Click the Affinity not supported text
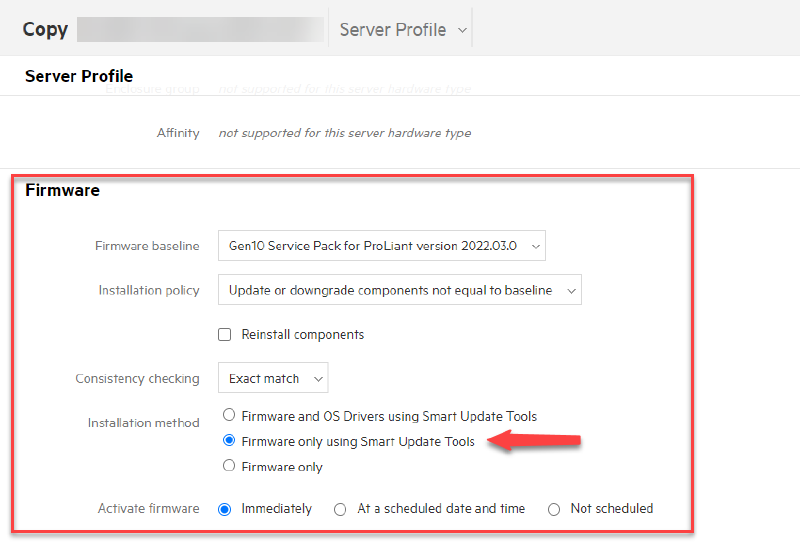The image size is (800, 542). pos(344,133)
